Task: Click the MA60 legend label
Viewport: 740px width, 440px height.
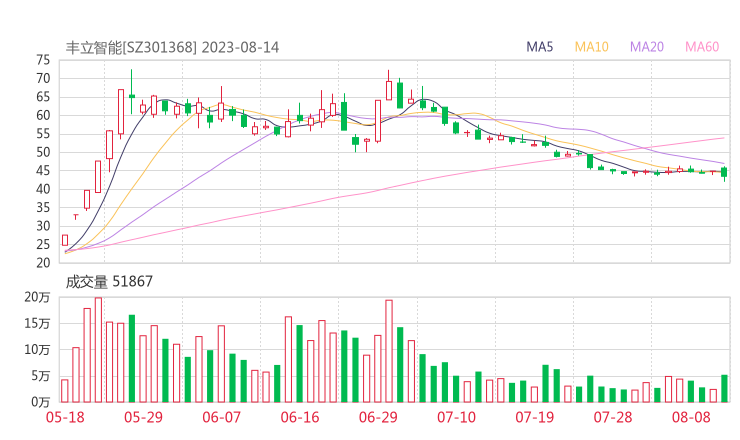Action: 702,47
